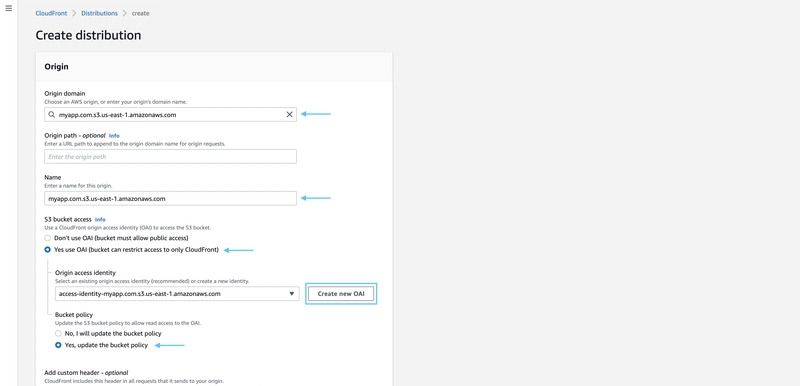
Task: Click the Bucket policy label
Action: (x=74, y=315)
